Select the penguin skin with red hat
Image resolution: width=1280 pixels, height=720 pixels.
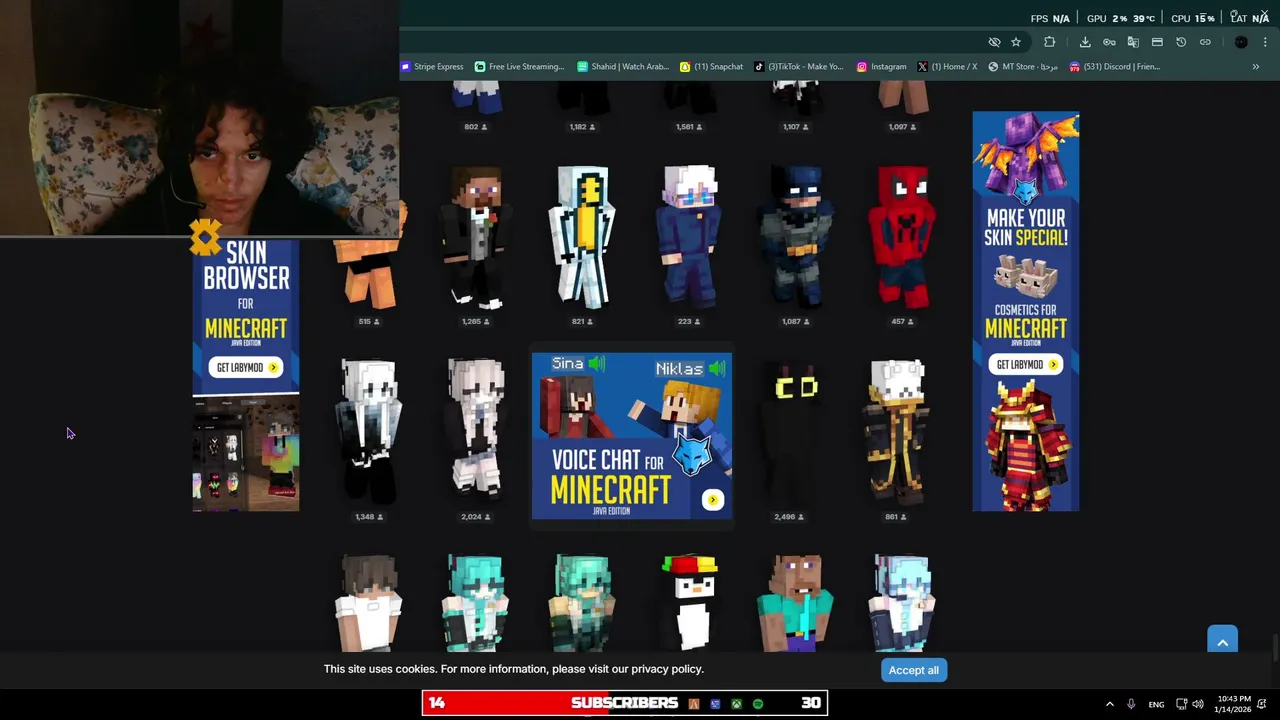point(690,603)
